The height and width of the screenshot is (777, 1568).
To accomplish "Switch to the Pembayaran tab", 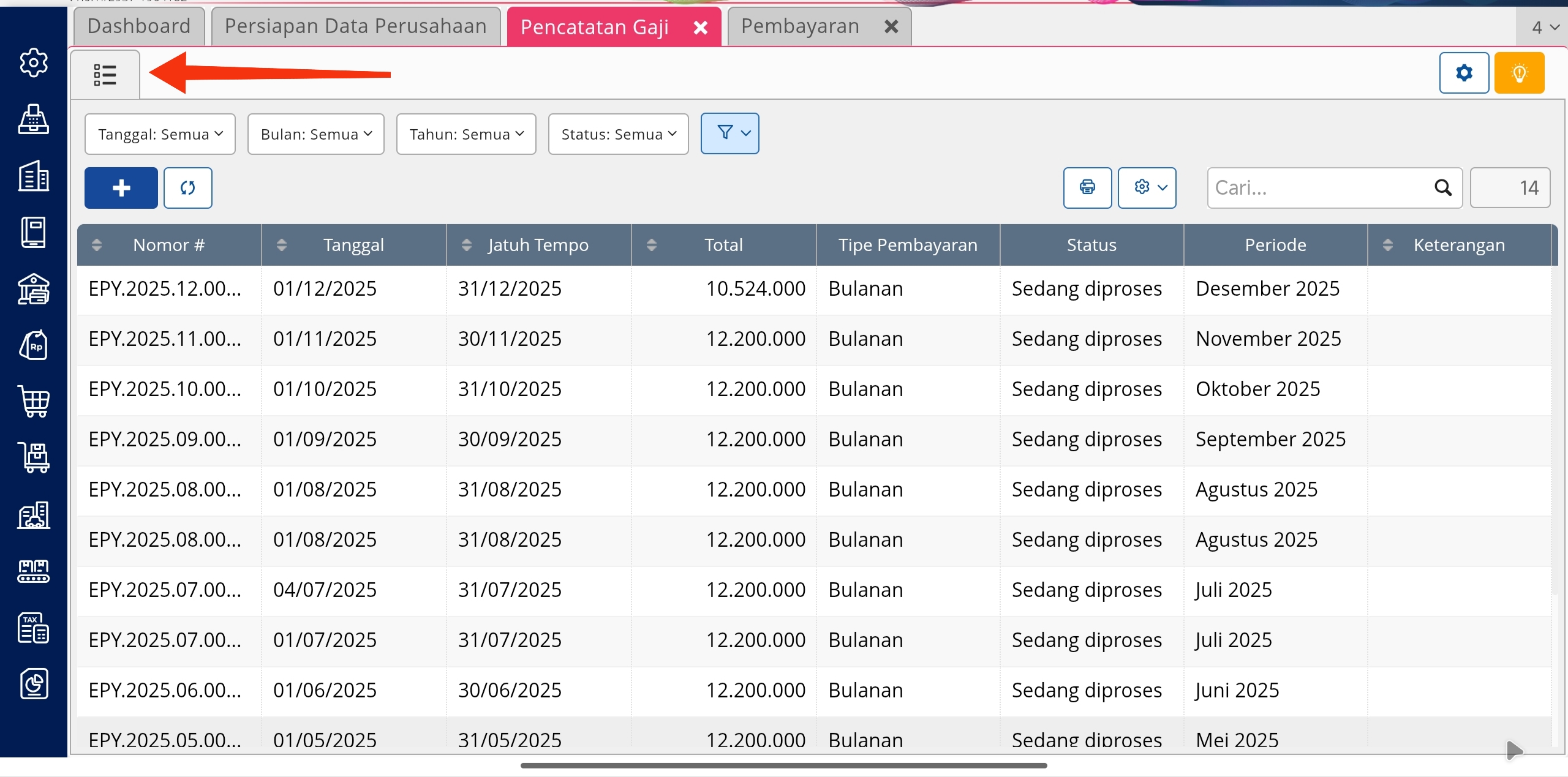I will coord(800,26).
